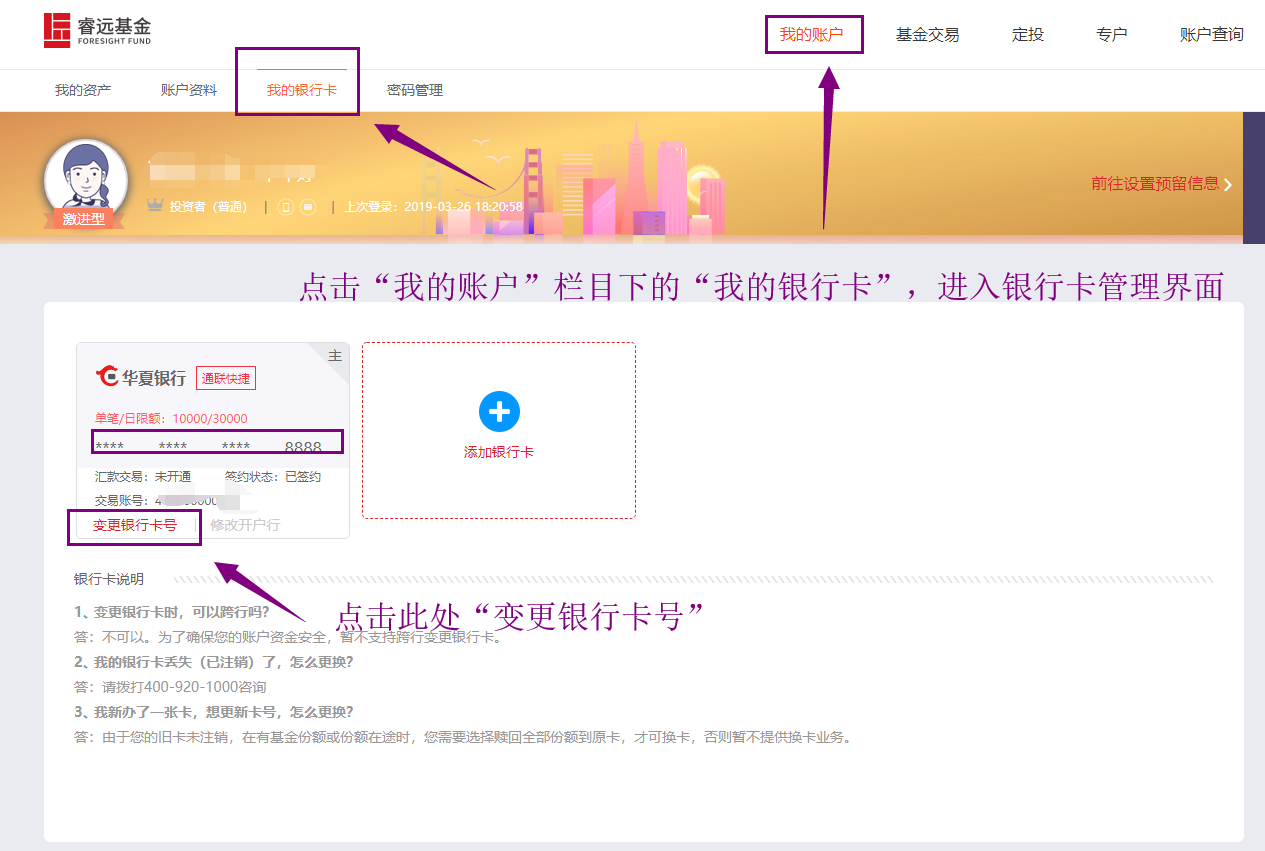Open the 基金交易 top menu
1265x851 pixels.
coord(927,34)
